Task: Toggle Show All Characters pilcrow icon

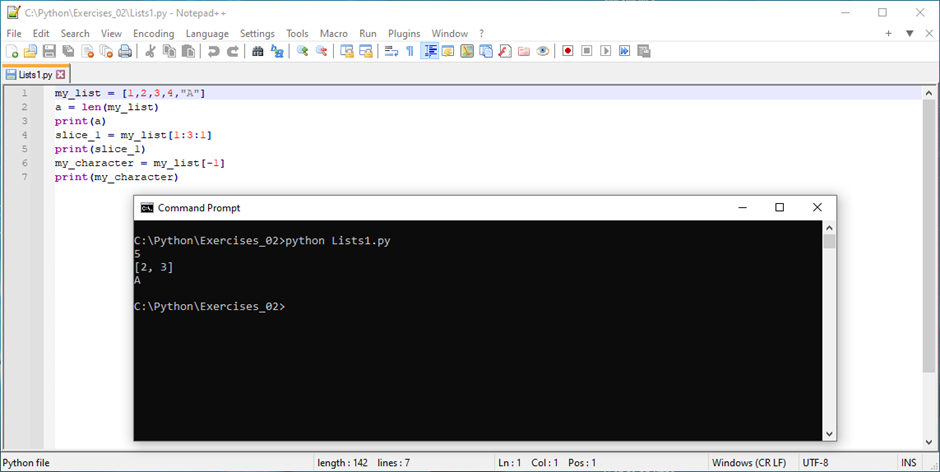Action: coord(409,51)
